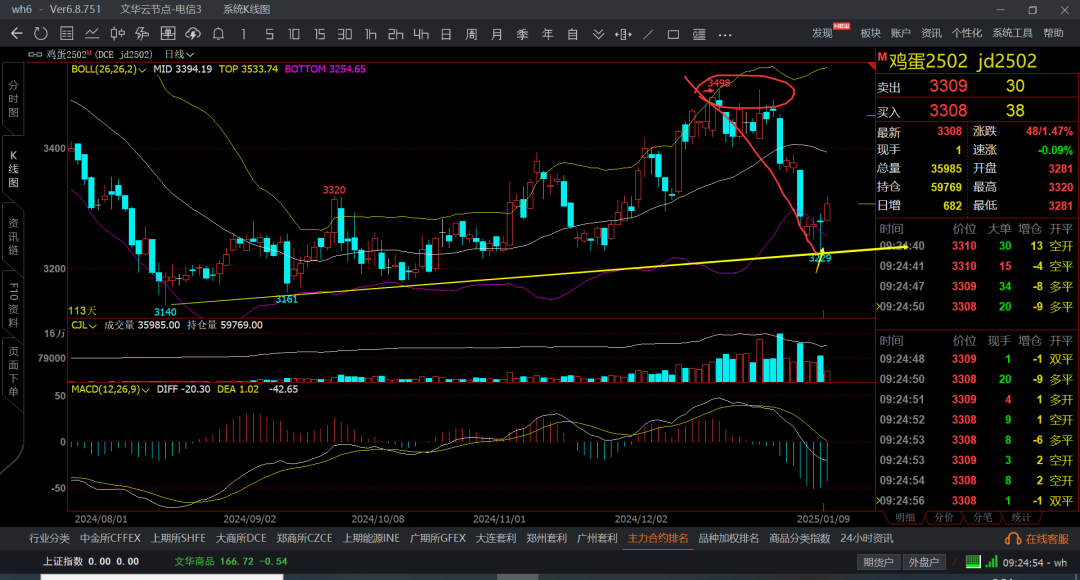Open the 上期所SHFE exchange tab
1080x580 pixels.
click(179, 538)
